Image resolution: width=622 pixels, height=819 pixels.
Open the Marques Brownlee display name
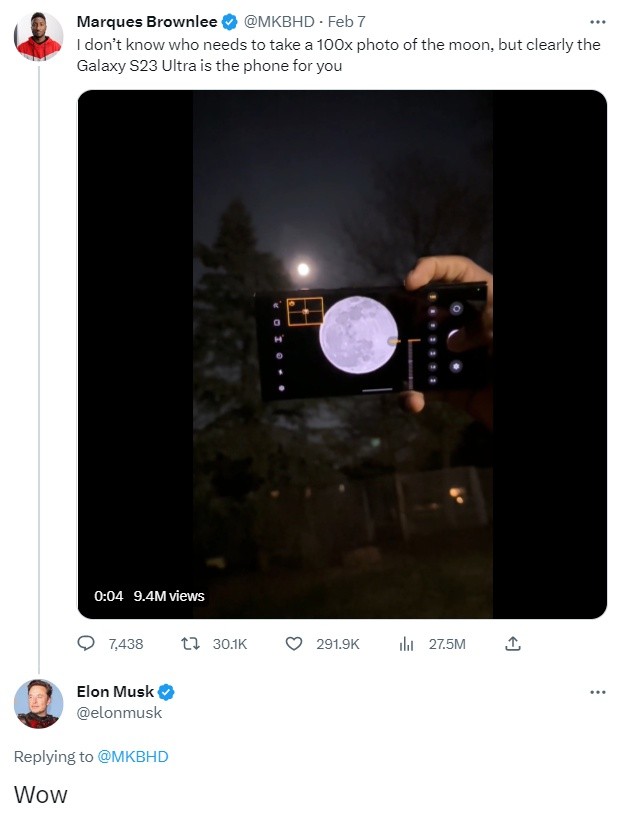(147, 21)
